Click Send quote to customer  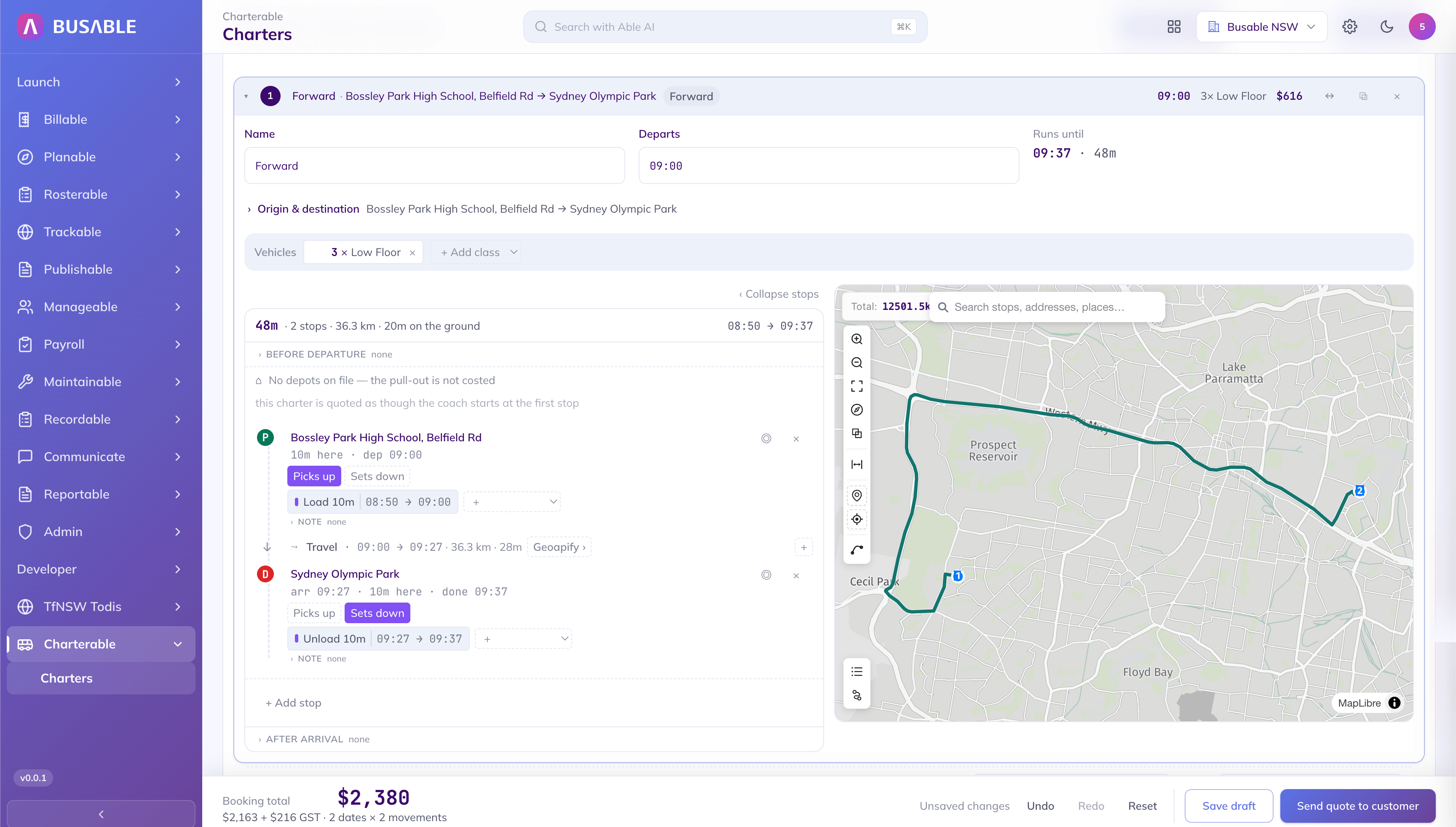[x=1358, y=806]
